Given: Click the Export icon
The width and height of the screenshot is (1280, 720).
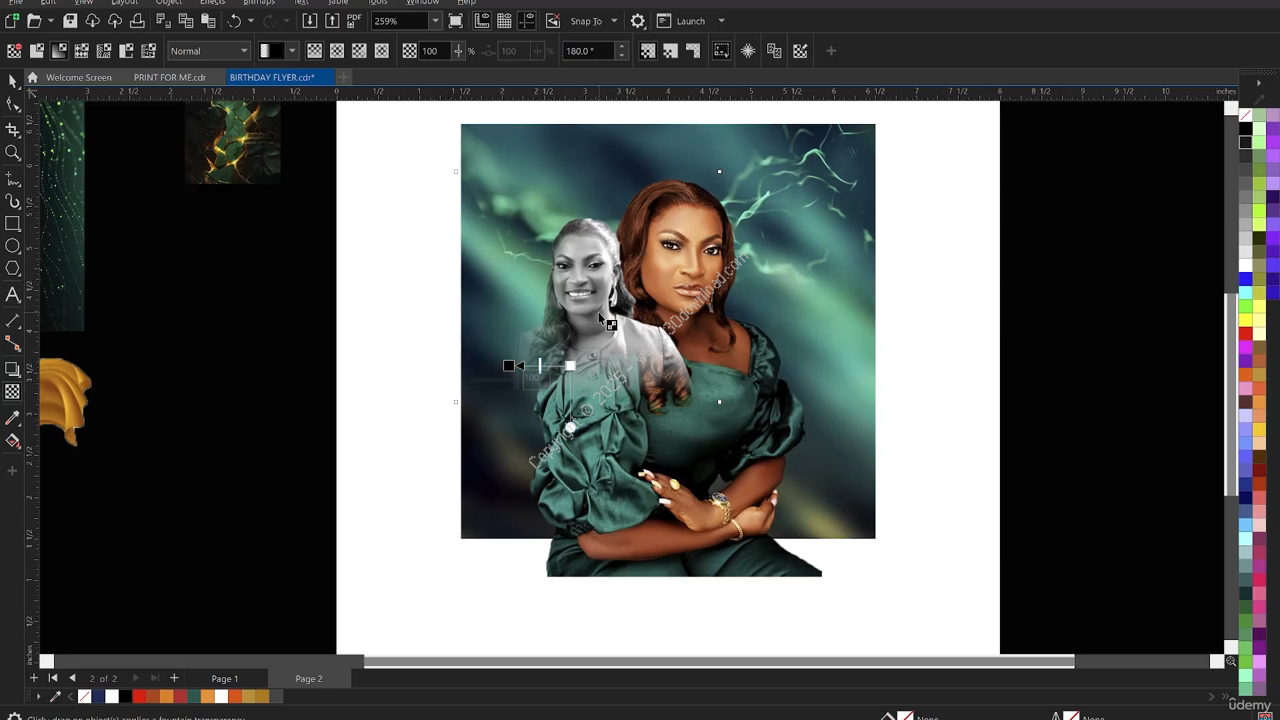Looking at the screenshot, I should [x=332, y=21].
